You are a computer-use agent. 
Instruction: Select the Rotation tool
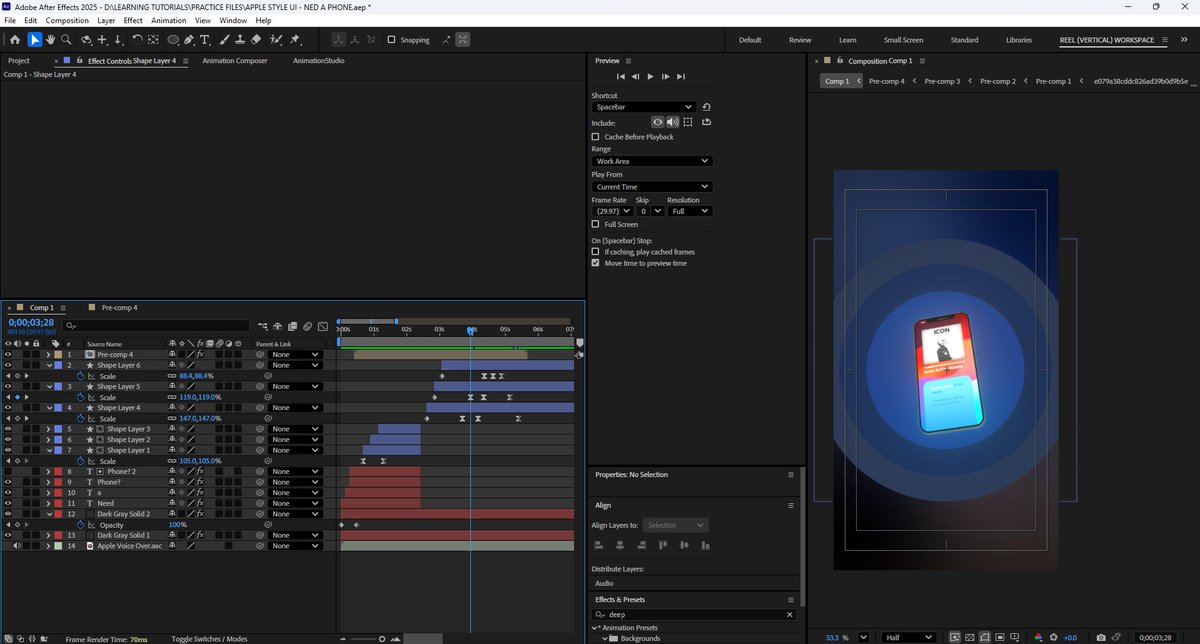pyautogui.click(x=137, y=40)
